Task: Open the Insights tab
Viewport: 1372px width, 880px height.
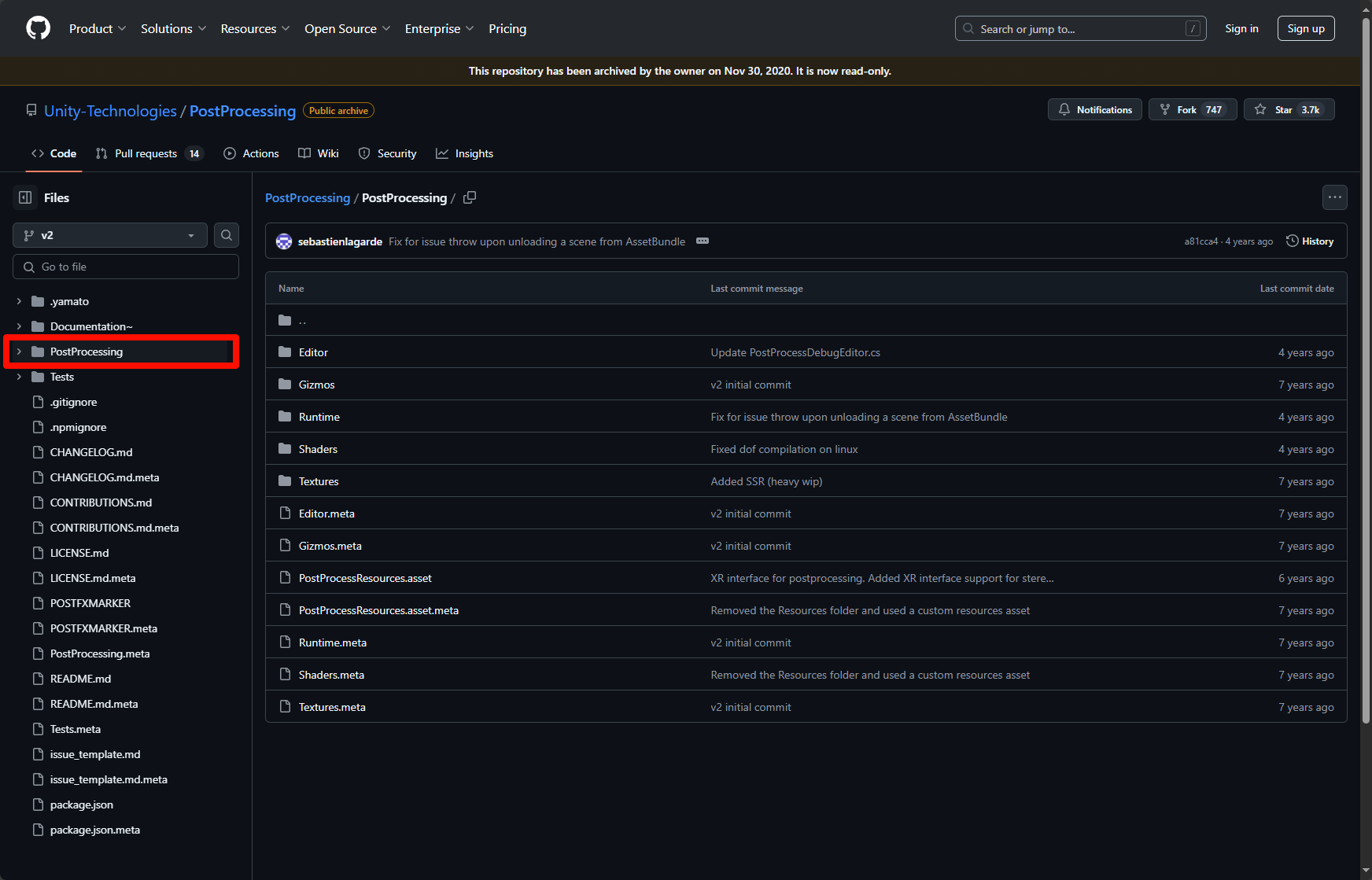Action: tap(465, 153)
